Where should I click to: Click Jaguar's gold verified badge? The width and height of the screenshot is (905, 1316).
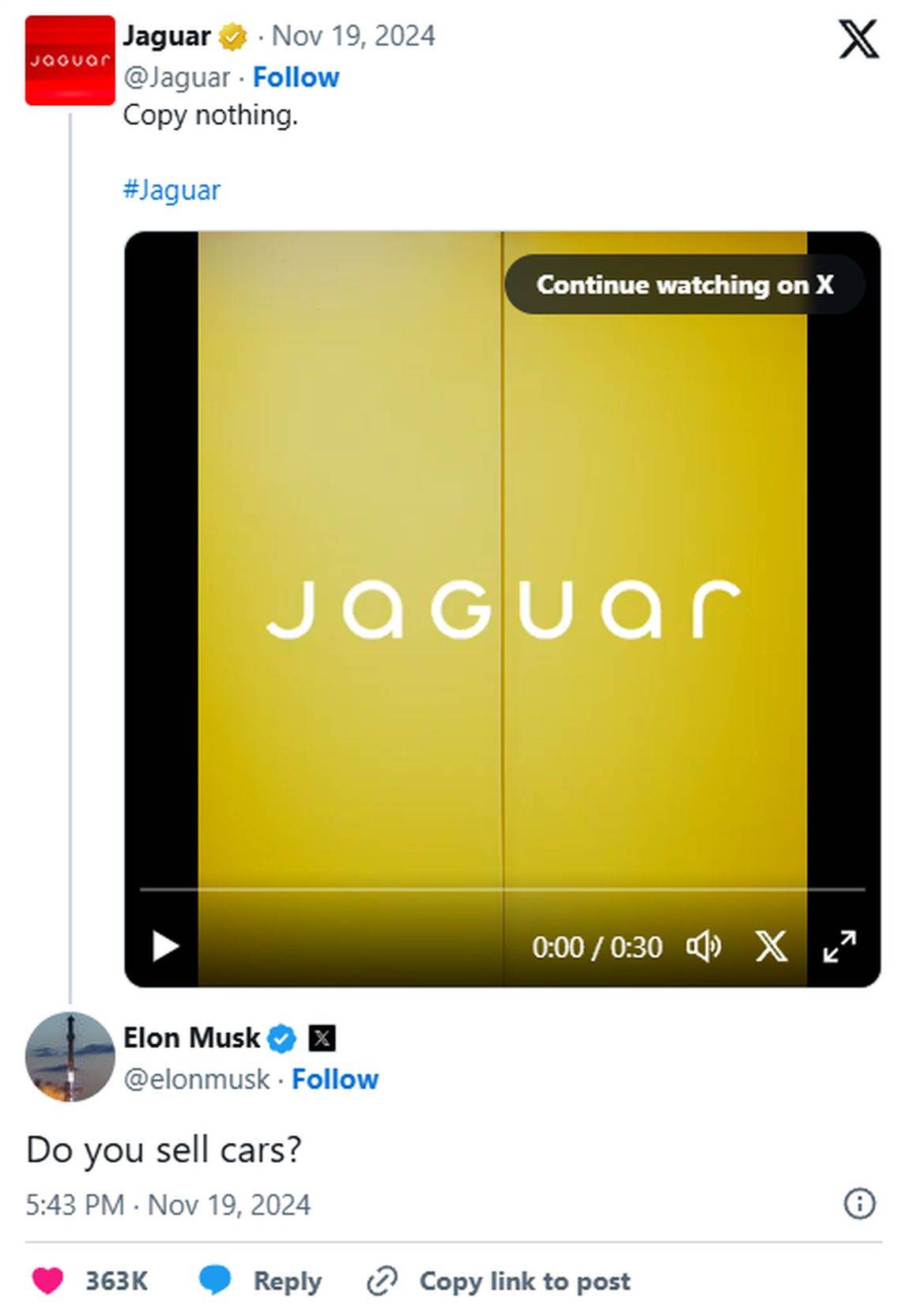(232, 36)
